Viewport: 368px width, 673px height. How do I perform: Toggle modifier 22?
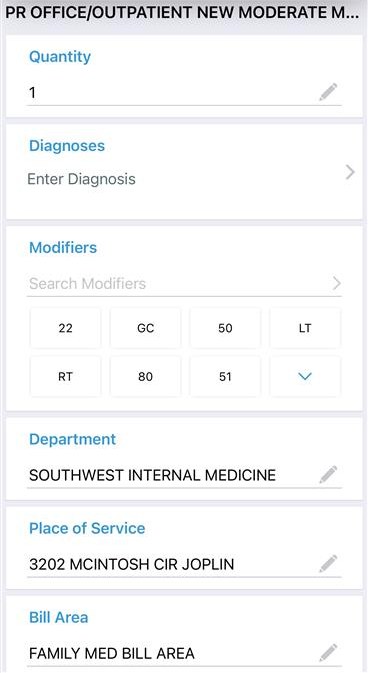click(x=65, y=328)
